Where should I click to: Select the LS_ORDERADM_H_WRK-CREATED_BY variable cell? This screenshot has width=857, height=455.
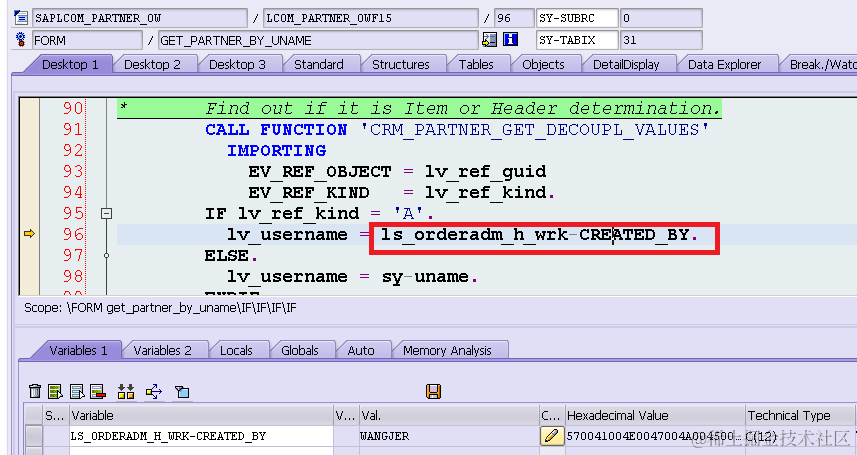[x=201, y=436]
